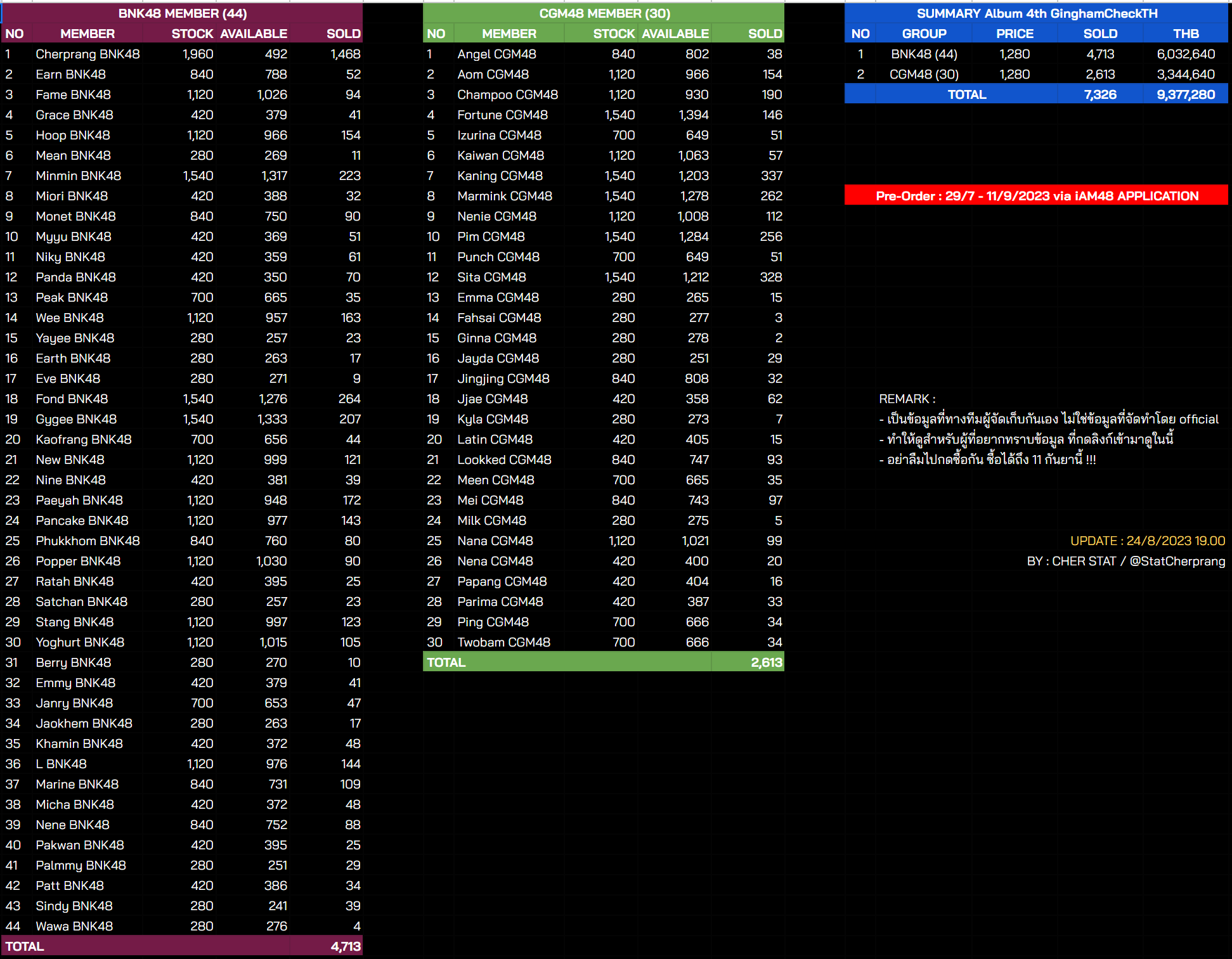
Task: Click the summary THB value 3,344,640
Action: click(1186, 74)
